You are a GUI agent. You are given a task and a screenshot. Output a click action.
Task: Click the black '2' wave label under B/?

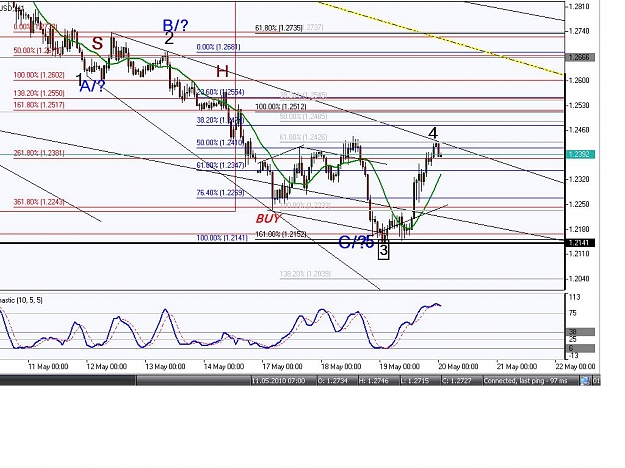[169, 39]
